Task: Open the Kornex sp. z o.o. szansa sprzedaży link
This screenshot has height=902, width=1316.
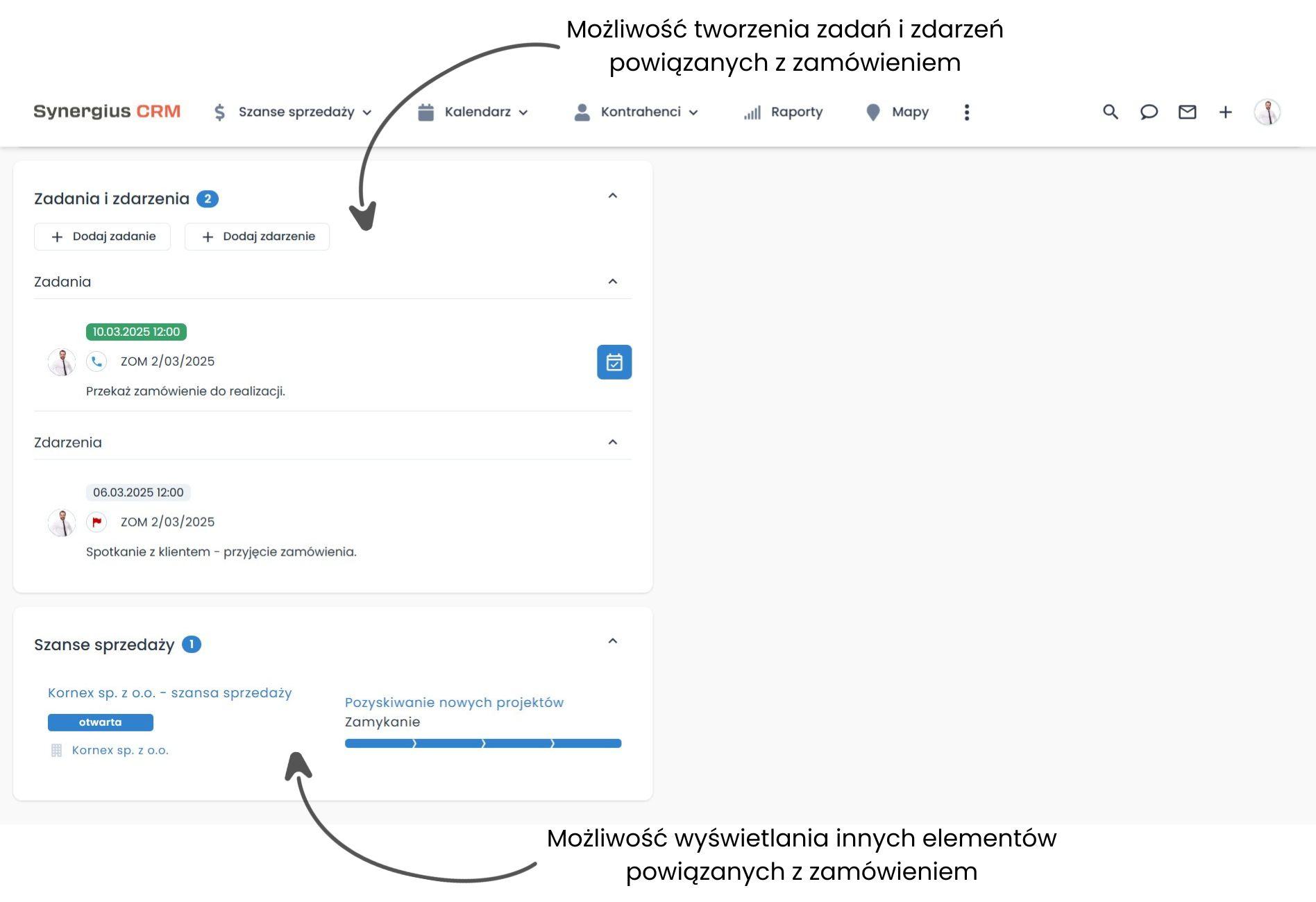Action: 170,692
